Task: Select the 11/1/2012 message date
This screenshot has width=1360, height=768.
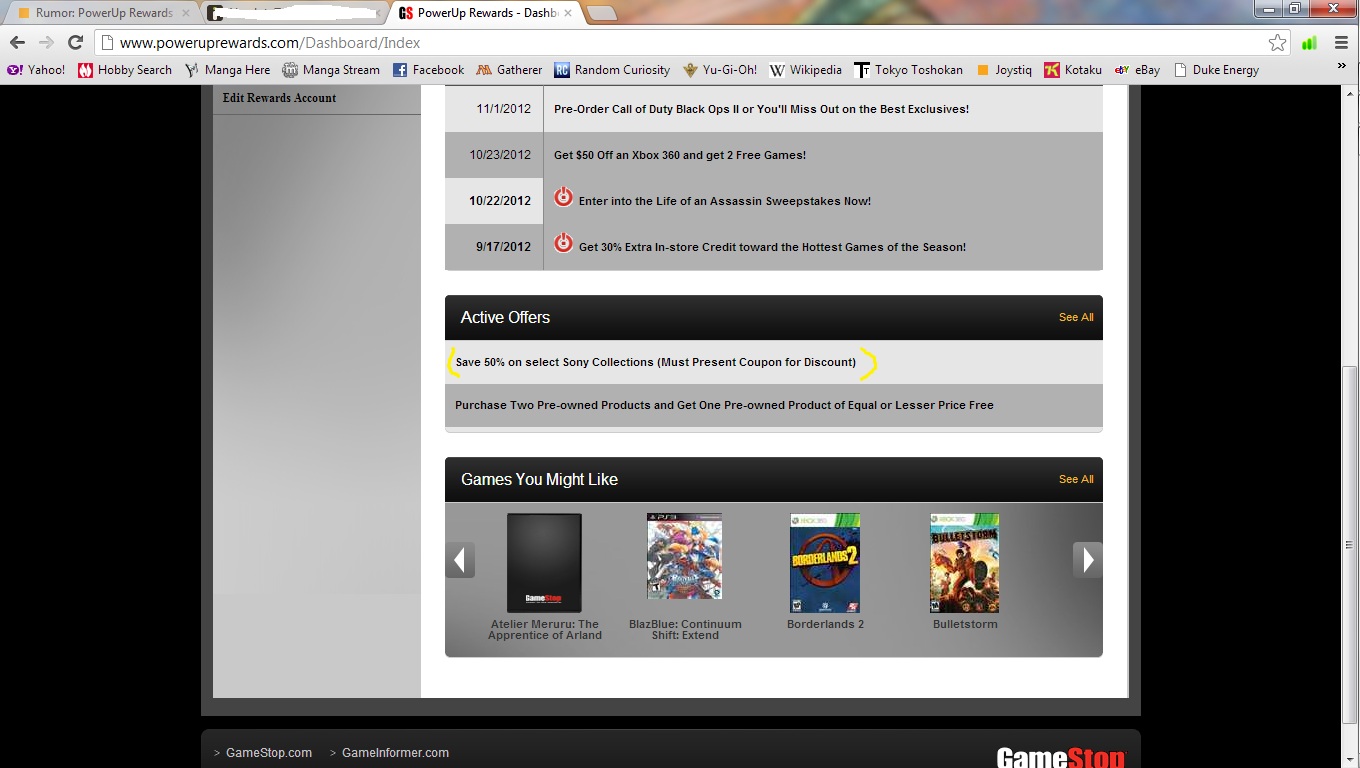Action: coord(504,109)
